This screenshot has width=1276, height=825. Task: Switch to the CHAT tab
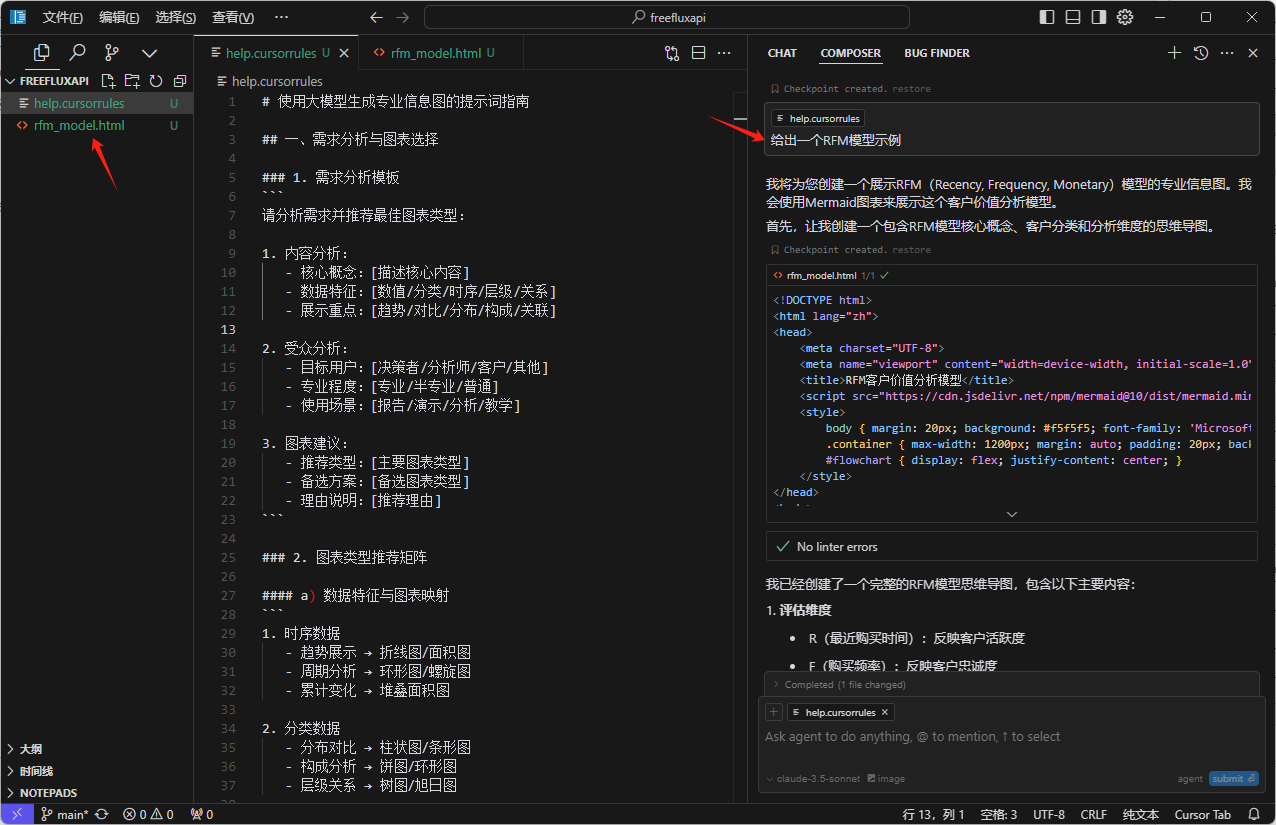782,53
